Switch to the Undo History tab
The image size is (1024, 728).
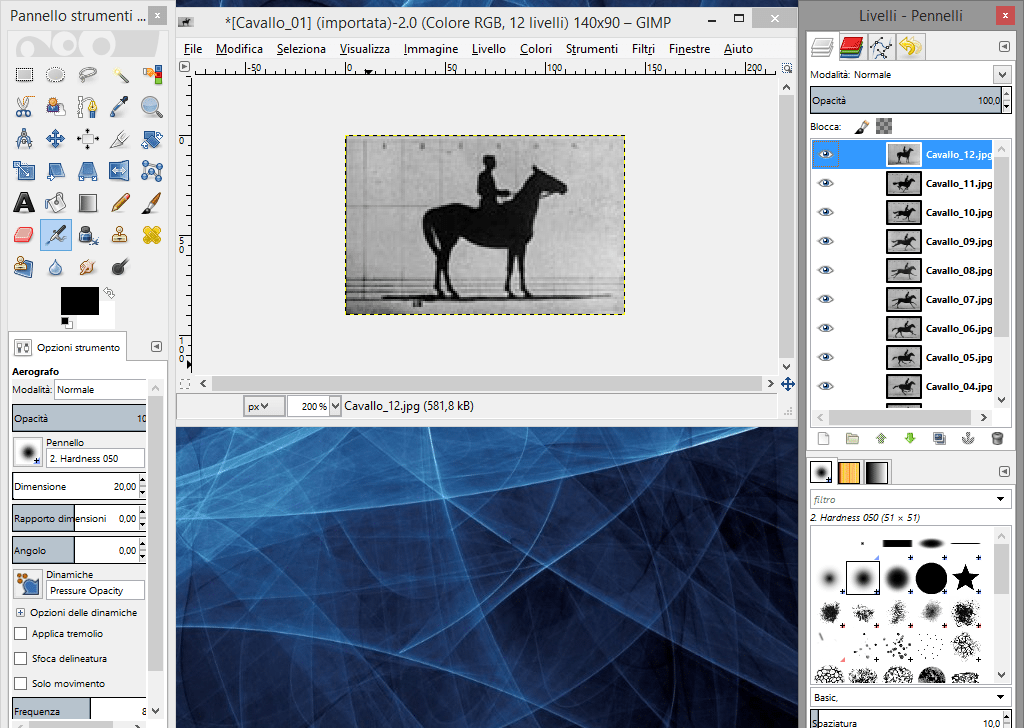(910, 47)
